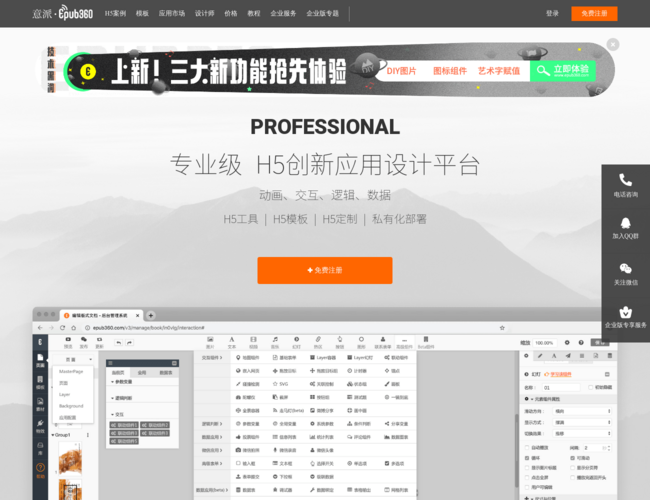Open the H5案例 menu item

[115, 13]
